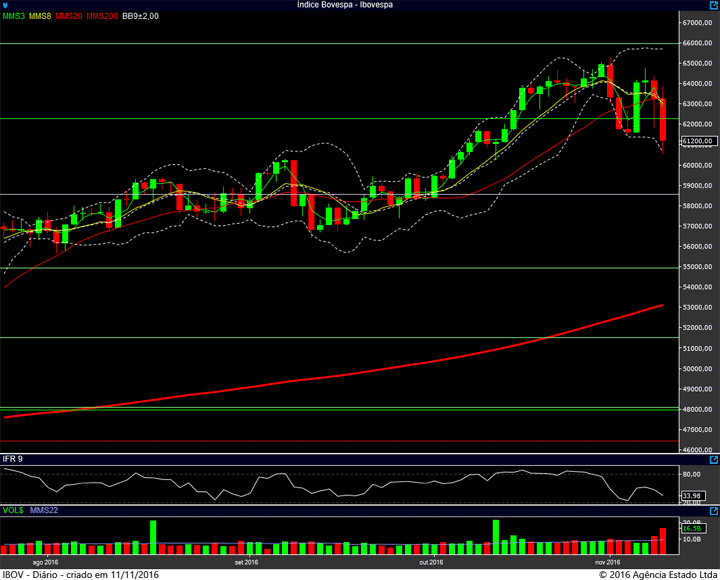Screen dimensions: 720x580
Task: Click the set 2016 date label
Action: [246, 562]
